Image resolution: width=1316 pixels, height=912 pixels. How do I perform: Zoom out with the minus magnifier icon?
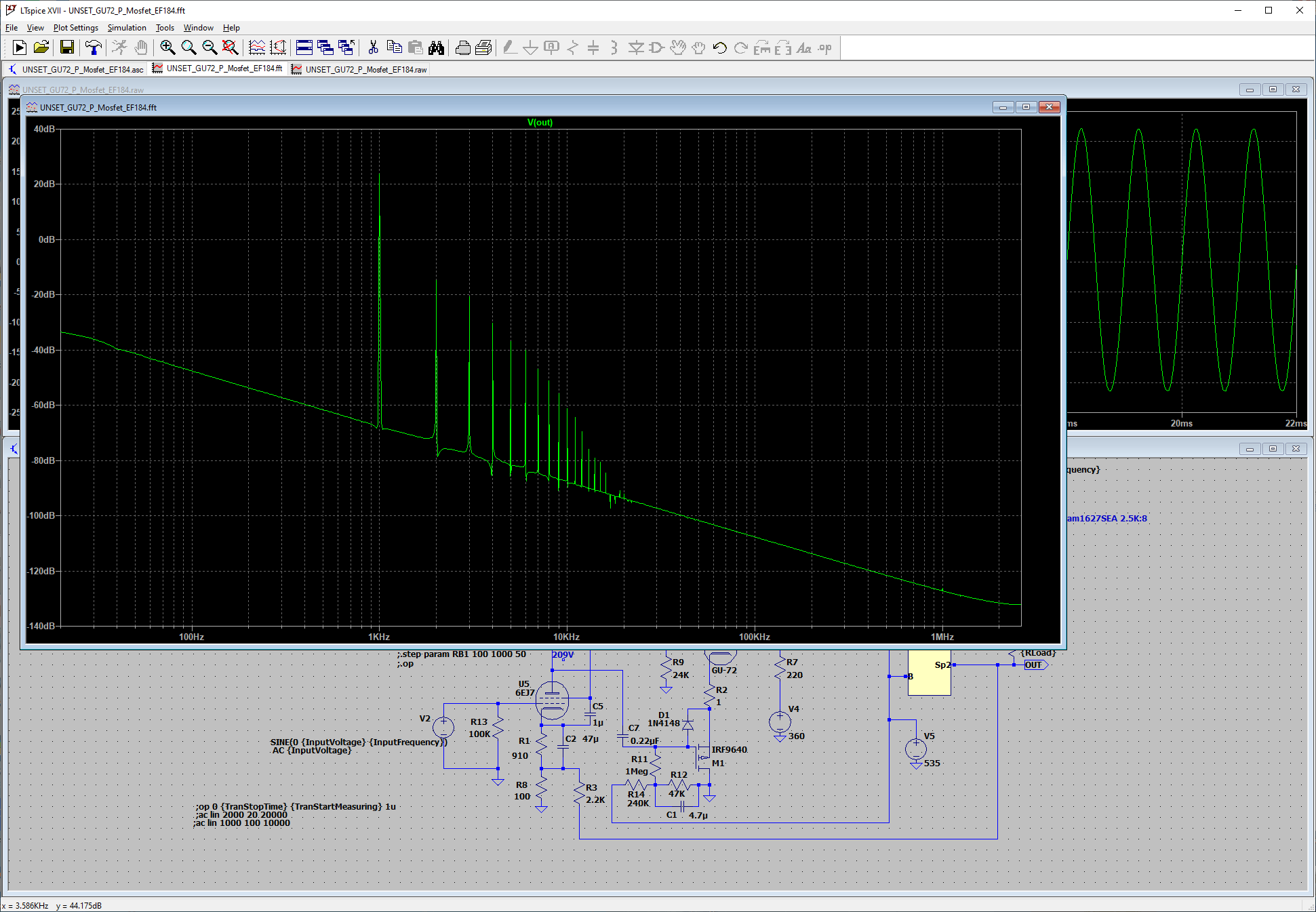[210, 47]
